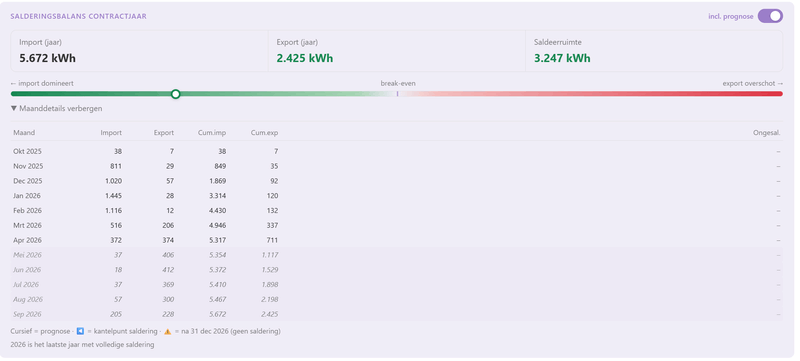
Task: Click import value 1.445 for Jan 2026
Action: (113, 196)
